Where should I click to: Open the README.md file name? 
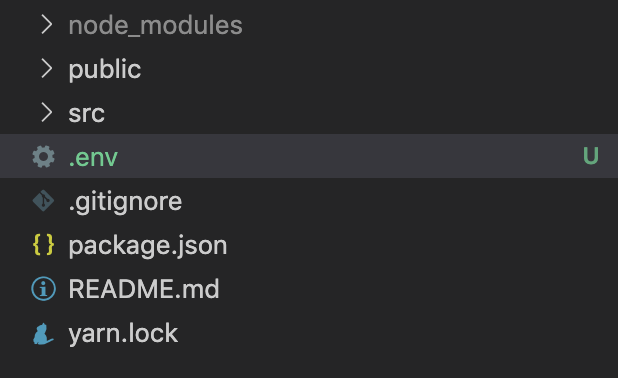point(144,289)
